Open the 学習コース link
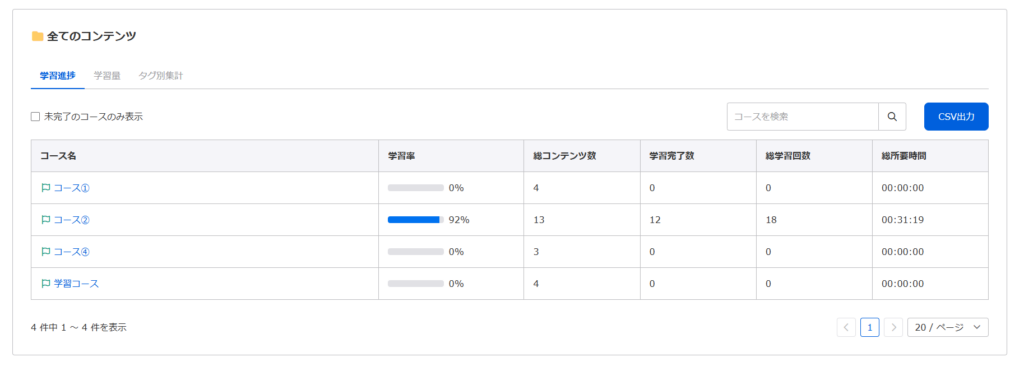 pyautogui.click(x=76, y=283)
